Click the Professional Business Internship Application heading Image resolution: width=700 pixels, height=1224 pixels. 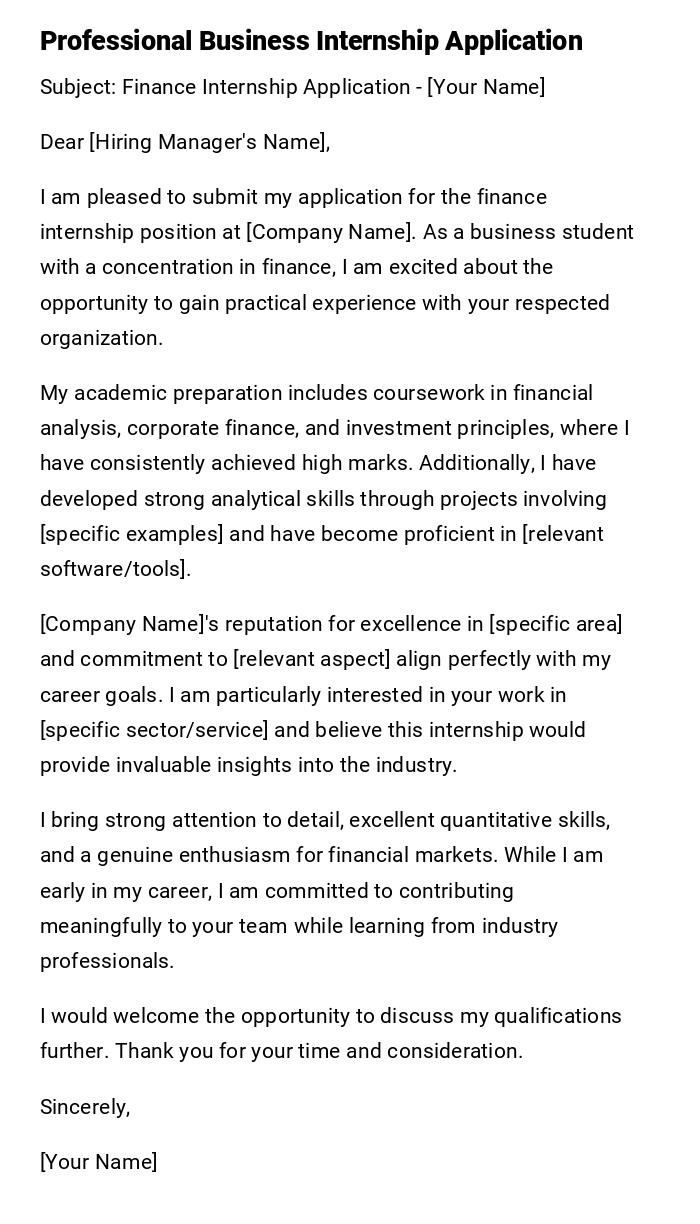(x=311, y=41)
